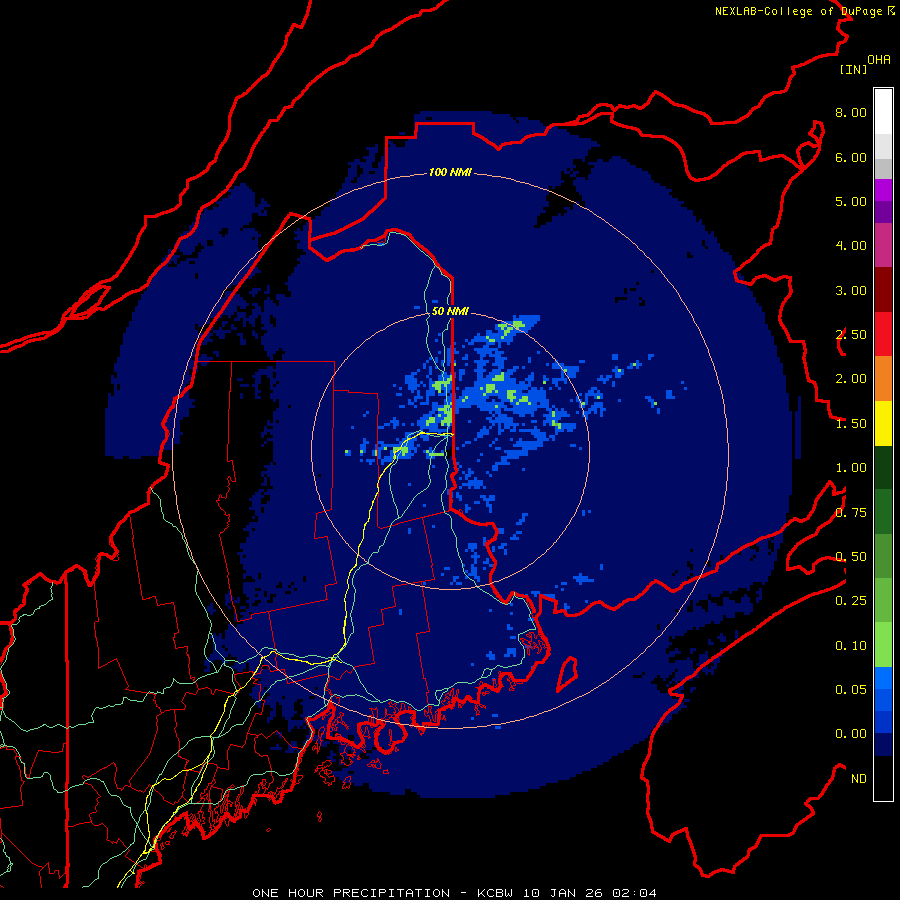Select the 5.00 legend value

pos(851,201)
